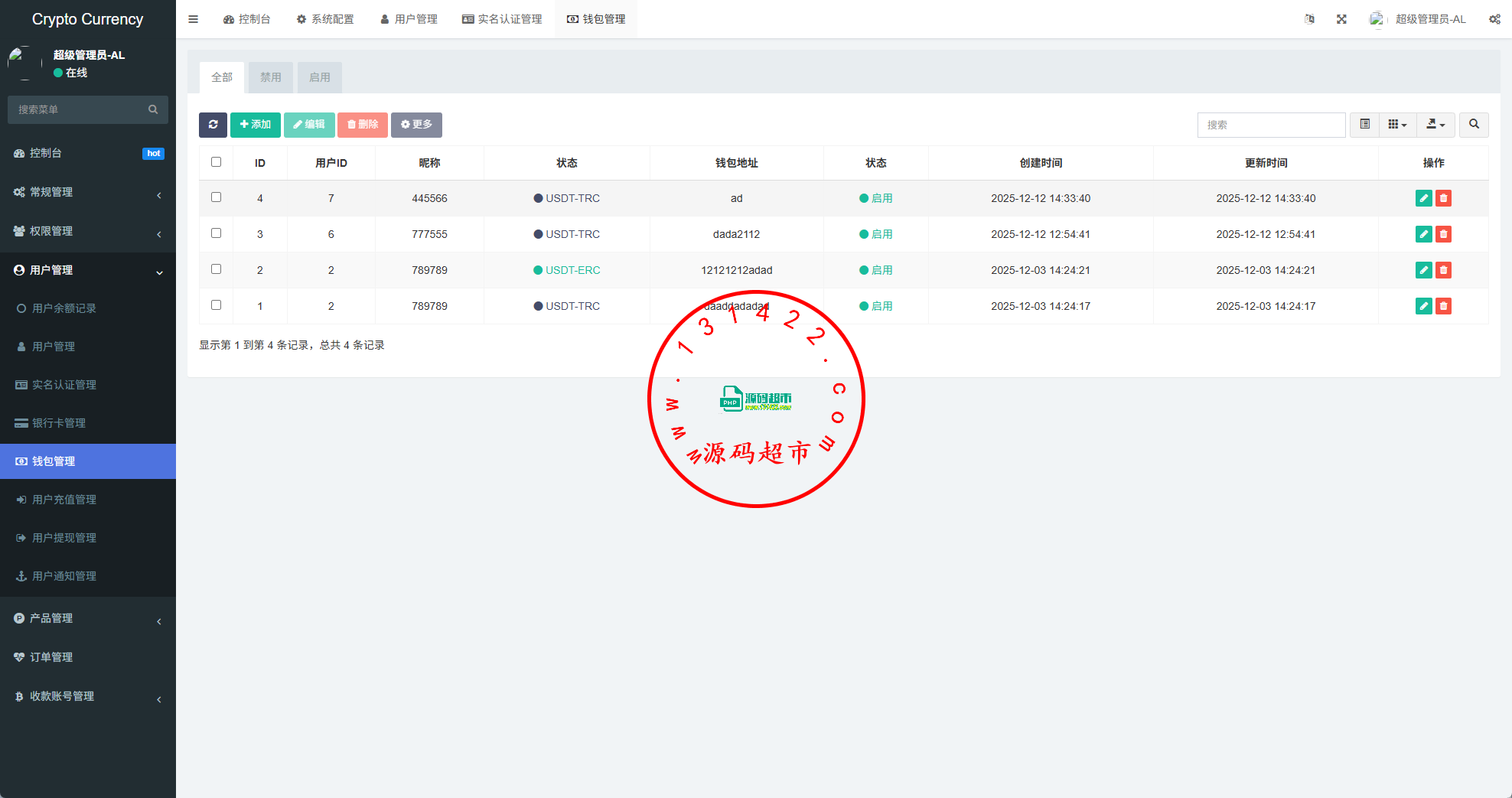Click the magnifier search button right of table

tap(1474, 125)
